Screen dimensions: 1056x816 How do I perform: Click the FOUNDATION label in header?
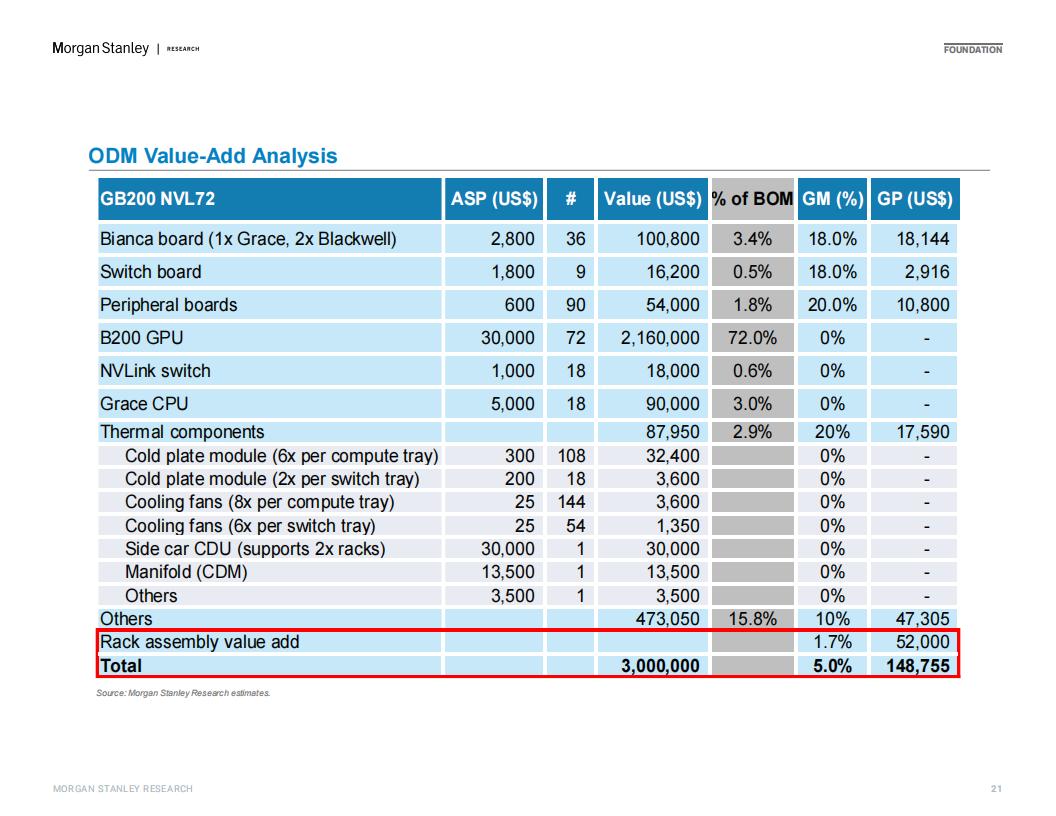point(972,49)
